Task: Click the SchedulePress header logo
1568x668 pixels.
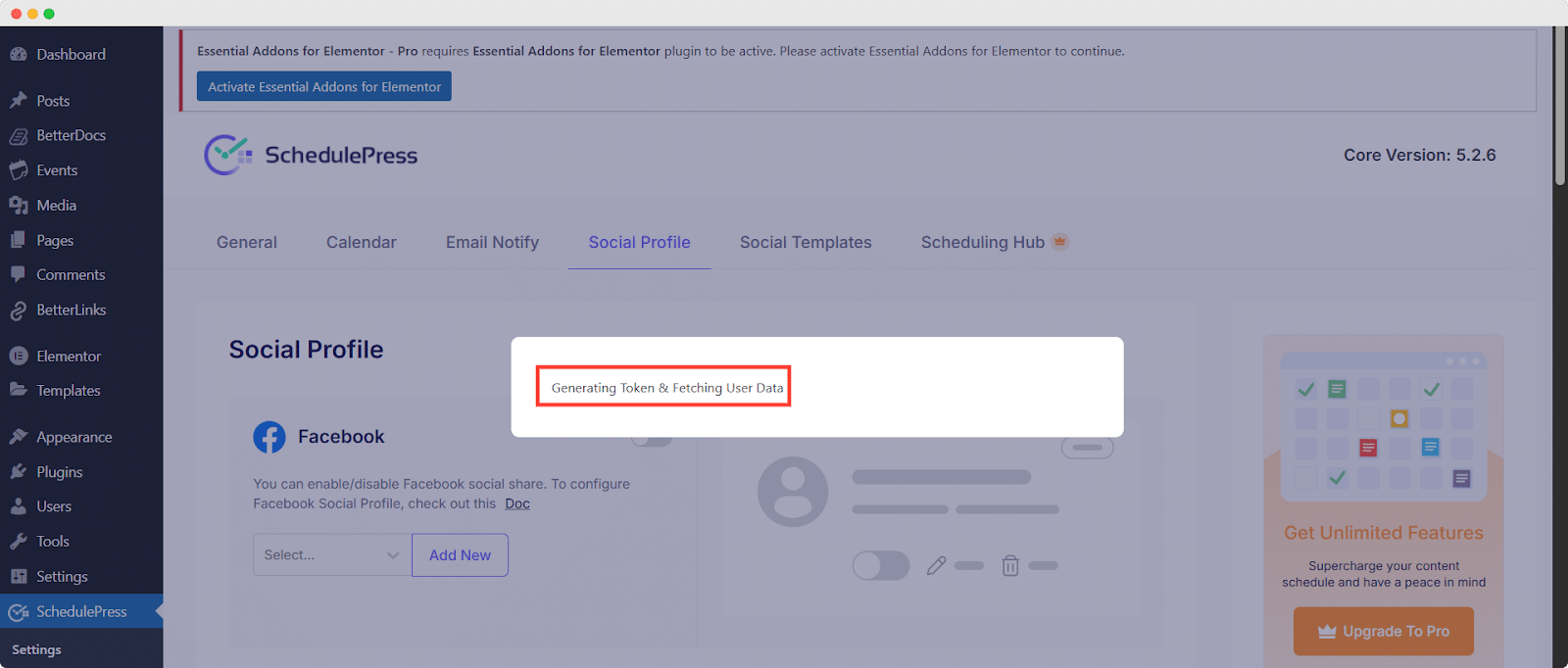Action: pyautogui.click(x=311, y=155)
